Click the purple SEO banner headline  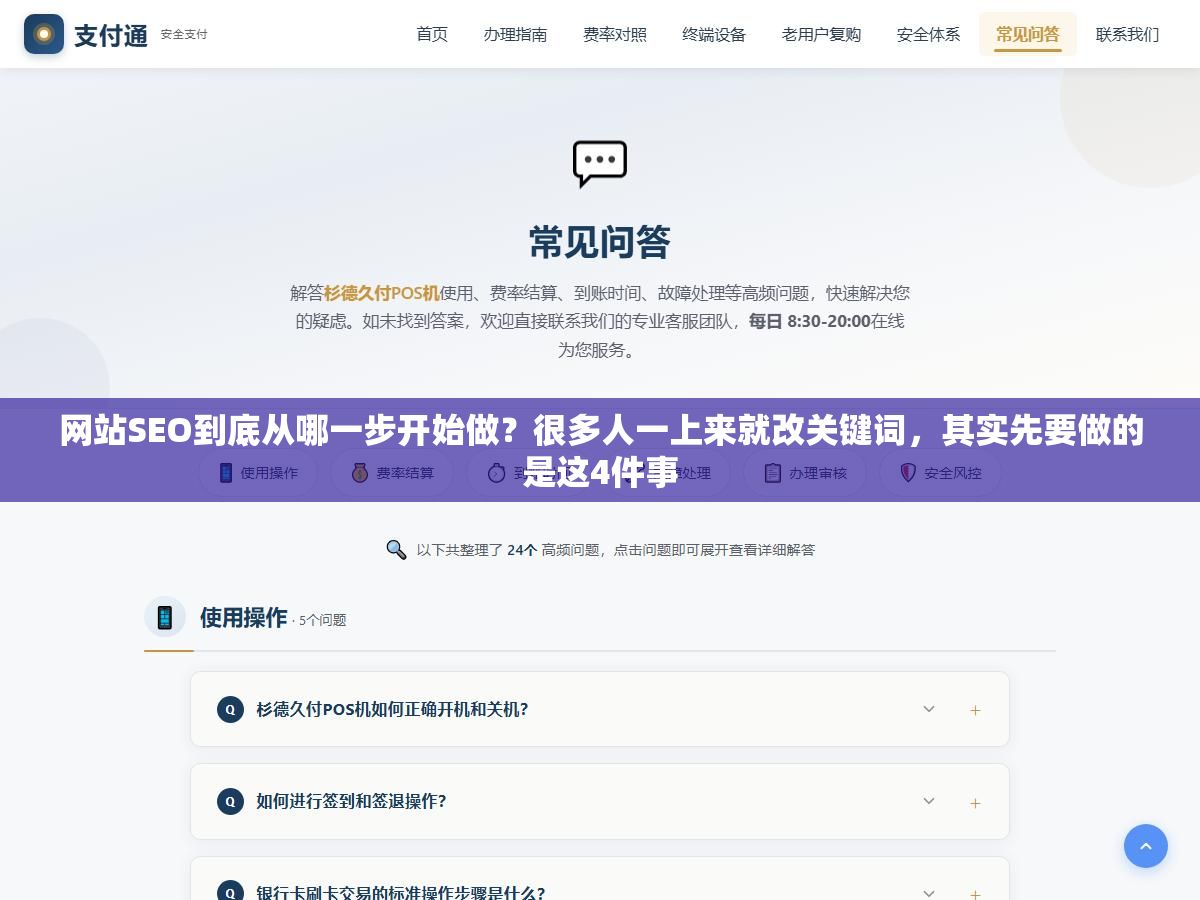600,450
